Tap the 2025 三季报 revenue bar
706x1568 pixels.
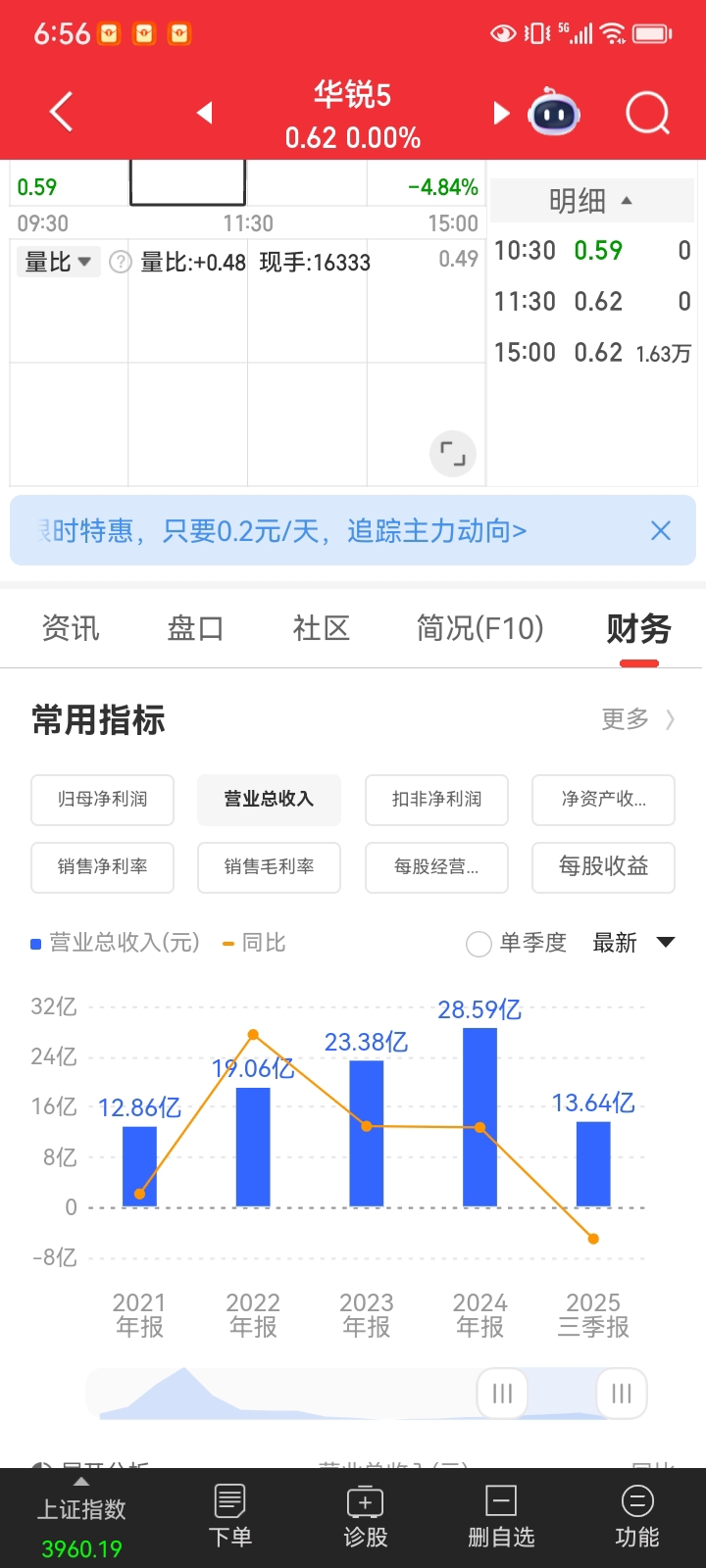pyautogui.click(x=593, y=1164)
